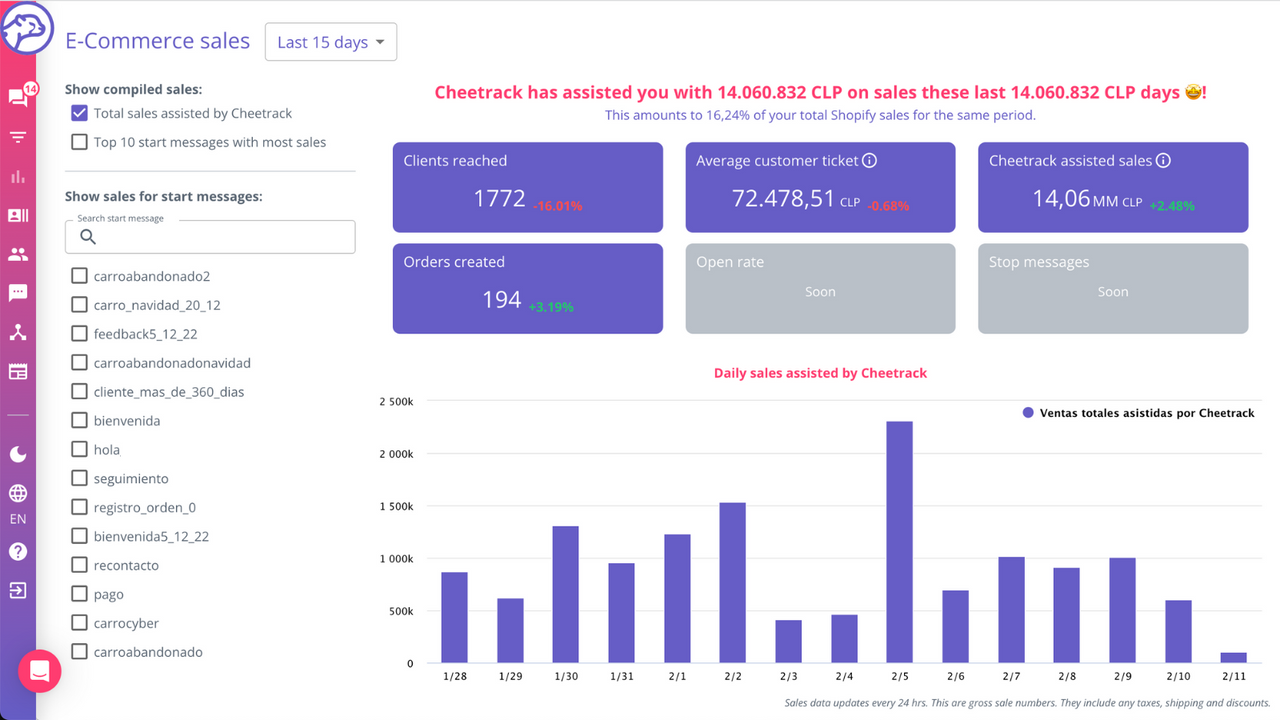
Task: Select the Average customer ticket card
Action: (x=820, y=187)
